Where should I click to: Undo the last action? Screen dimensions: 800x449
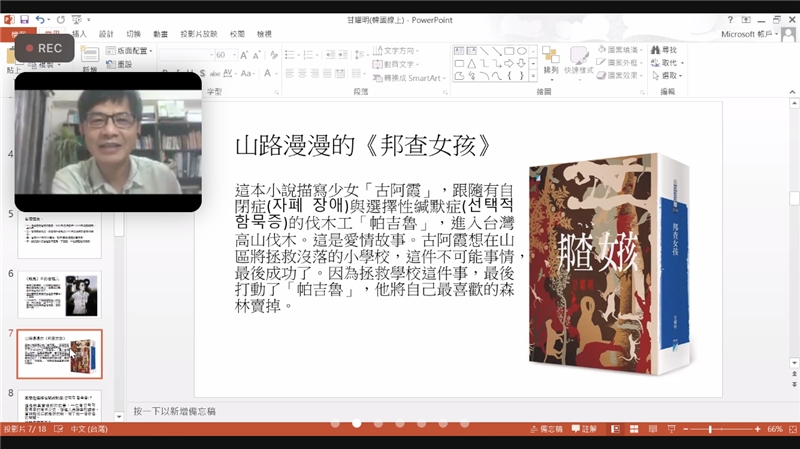click(39, 19)
